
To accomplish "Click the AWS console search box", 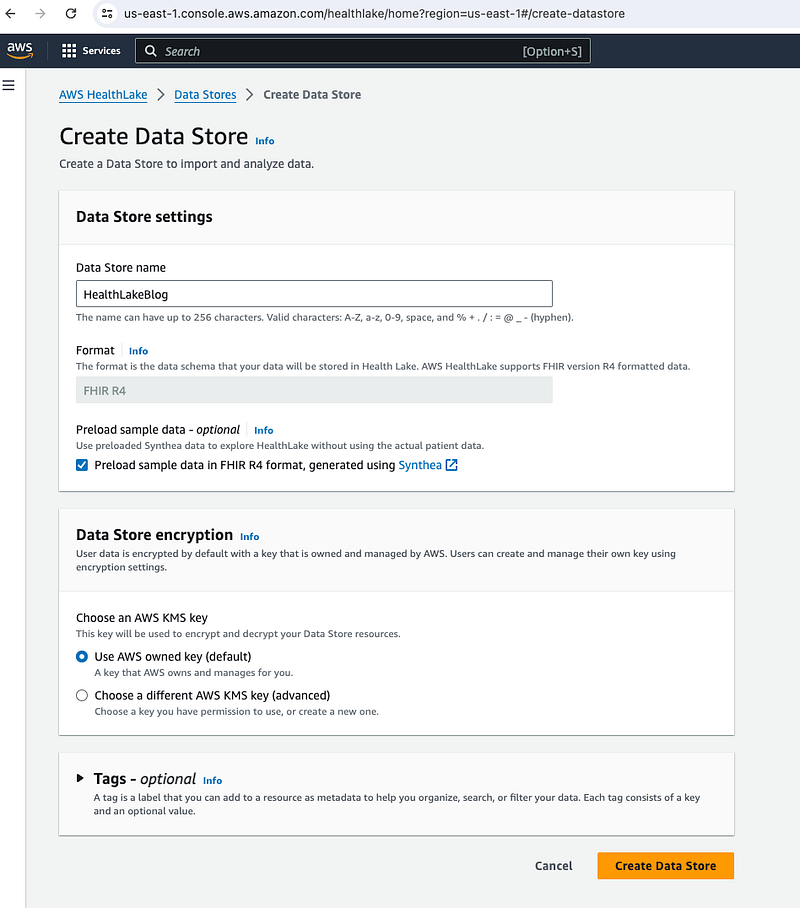I will 363,51.
